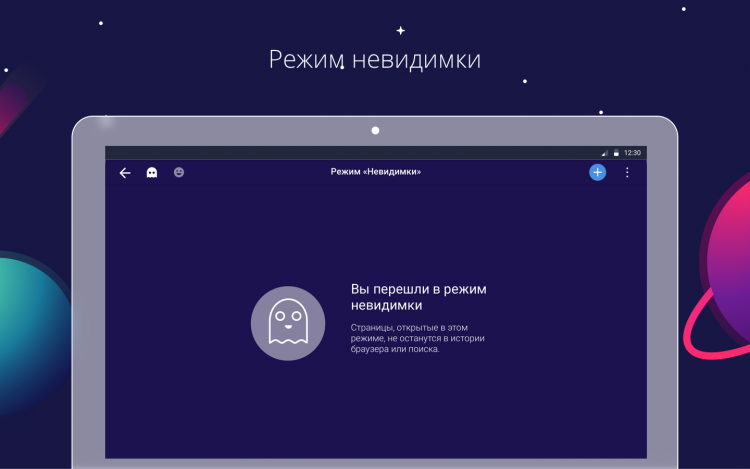
Task: Click the «Режим невидимки» banner title
Action: [375, 60]
